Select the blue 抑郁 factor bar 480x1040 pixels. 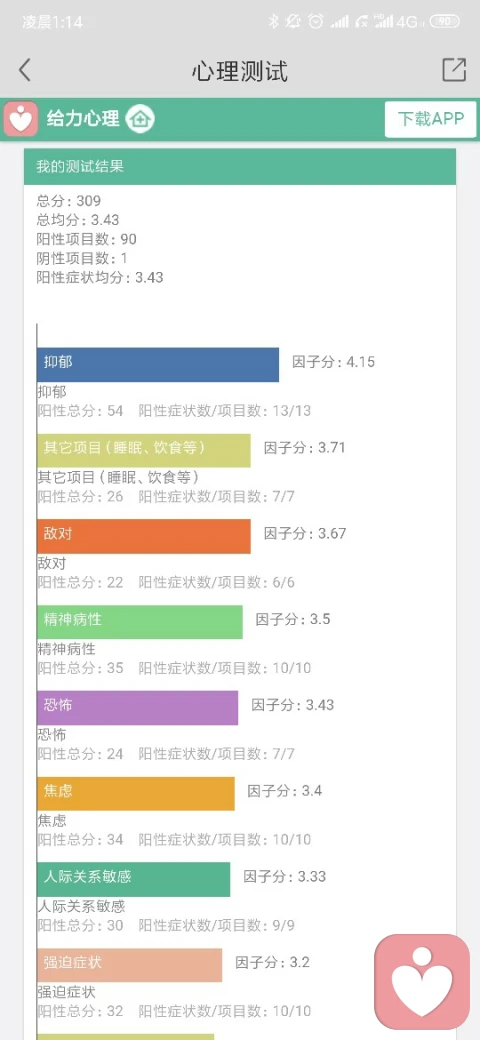tap(158, 364)
